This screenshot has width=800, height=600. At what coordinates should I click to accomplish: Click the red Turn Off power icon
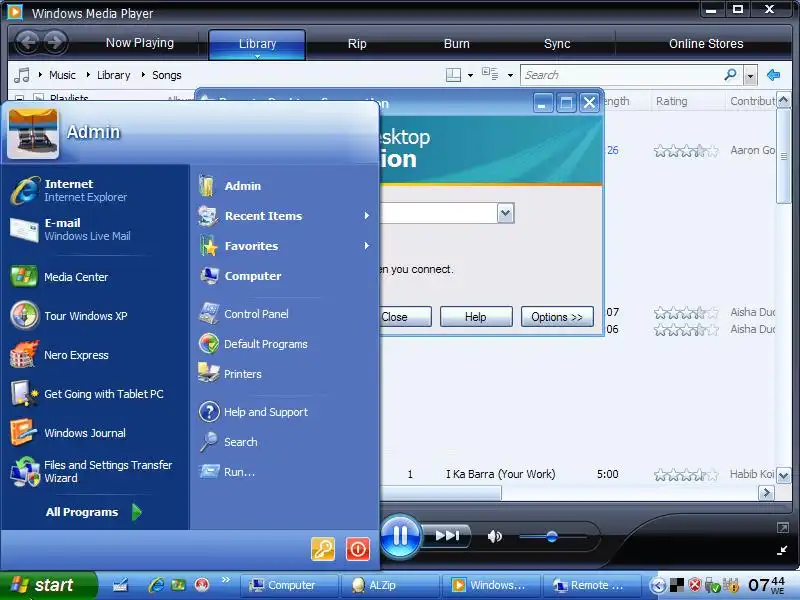(x=358, y=549)
